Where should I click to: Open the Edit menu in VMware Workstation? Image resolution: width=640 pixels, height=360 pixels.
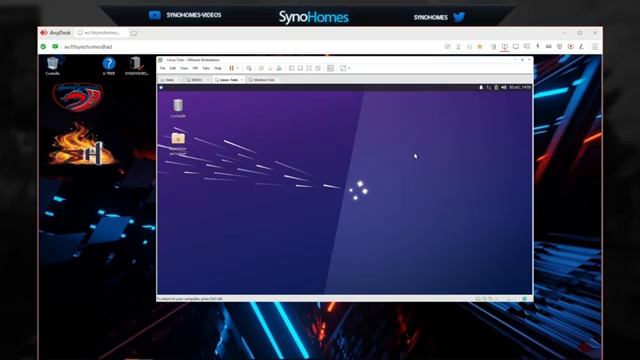(173, 68)
